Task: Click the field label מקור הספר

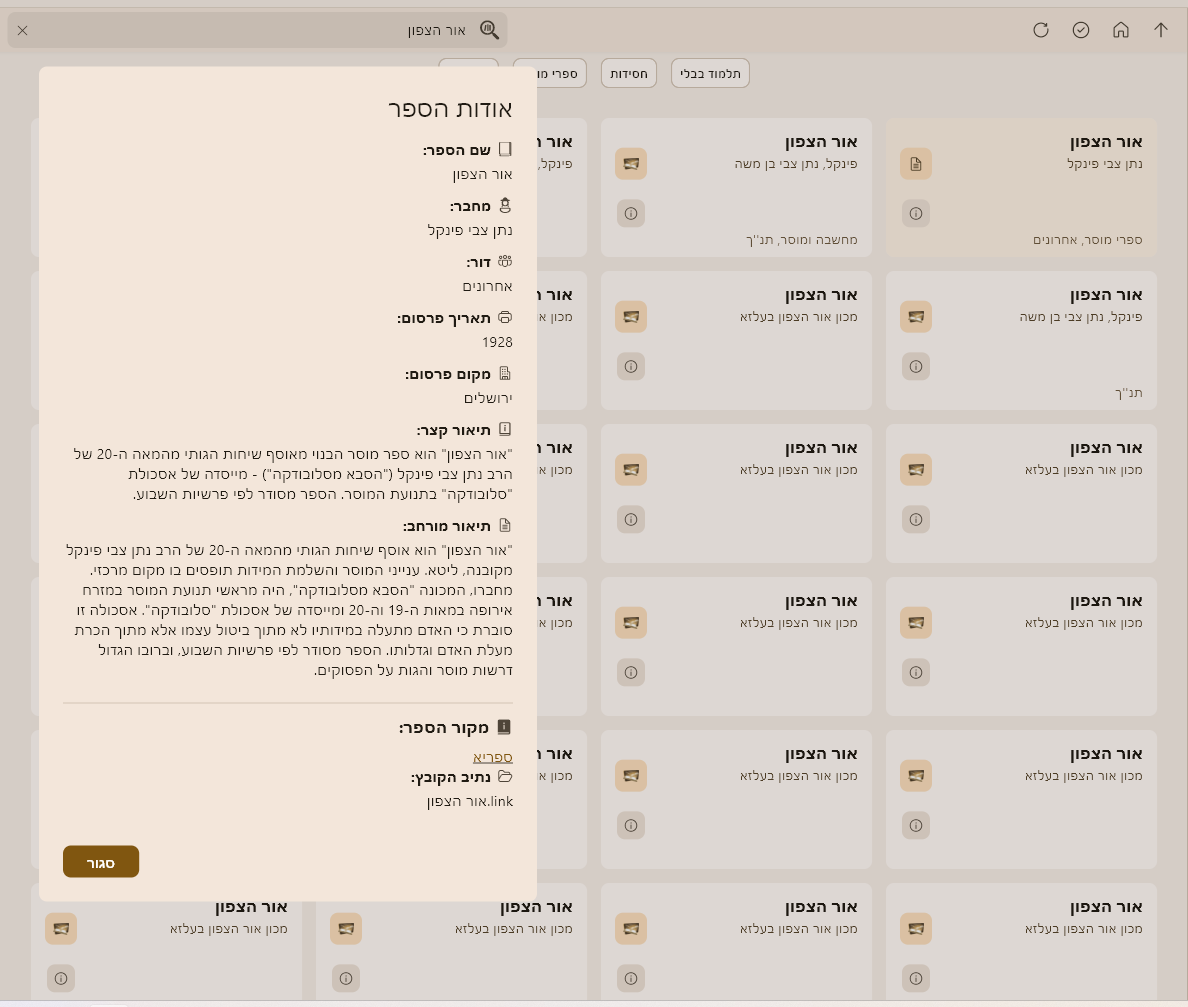Action: pos(444,728)
